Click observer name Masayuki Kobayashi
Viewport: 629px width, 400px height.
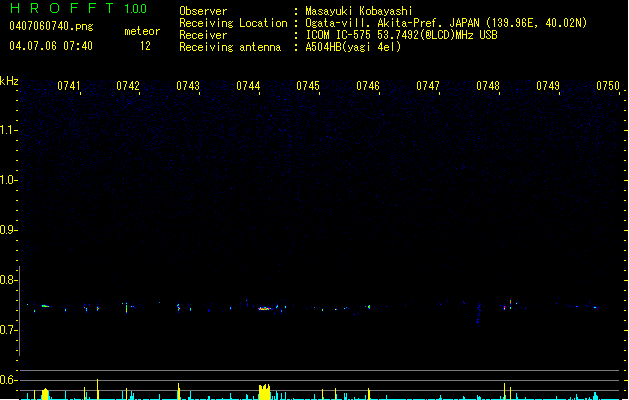click(359, 11)
